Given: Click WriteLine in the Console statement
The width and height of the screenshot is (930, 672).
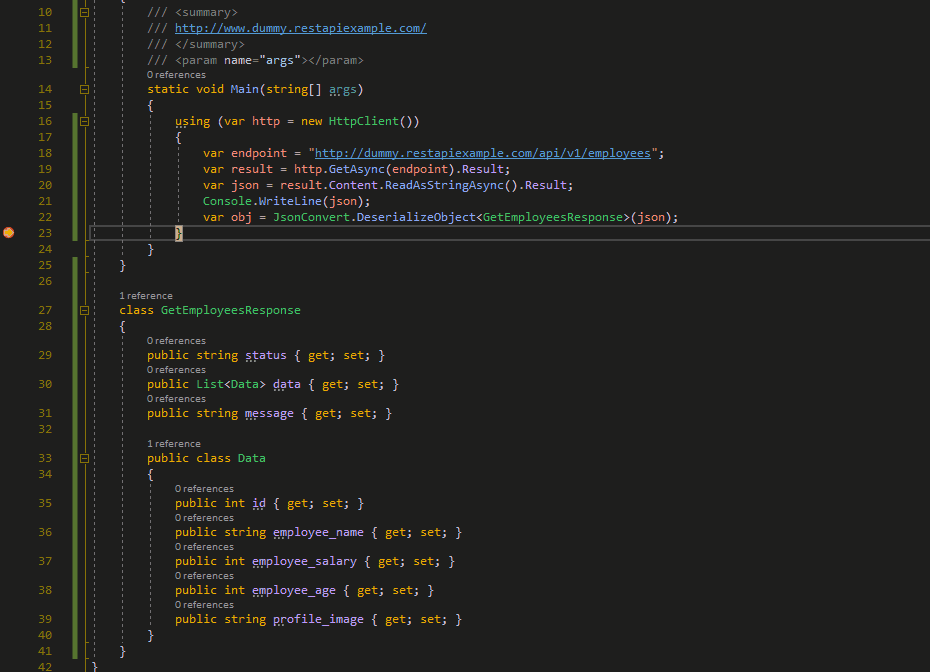Looking at the screenshot, I should pos(290,201).
